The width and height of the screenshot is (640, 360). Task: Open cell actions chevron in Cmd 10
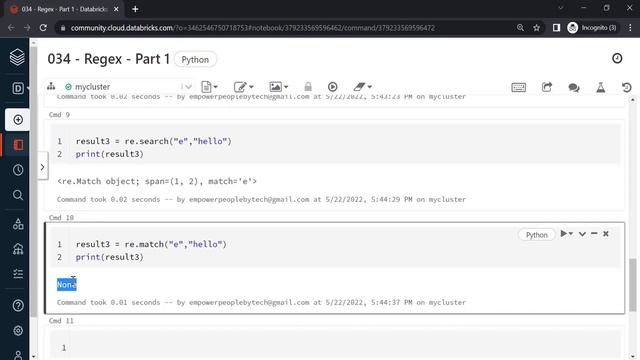[582, 234]
